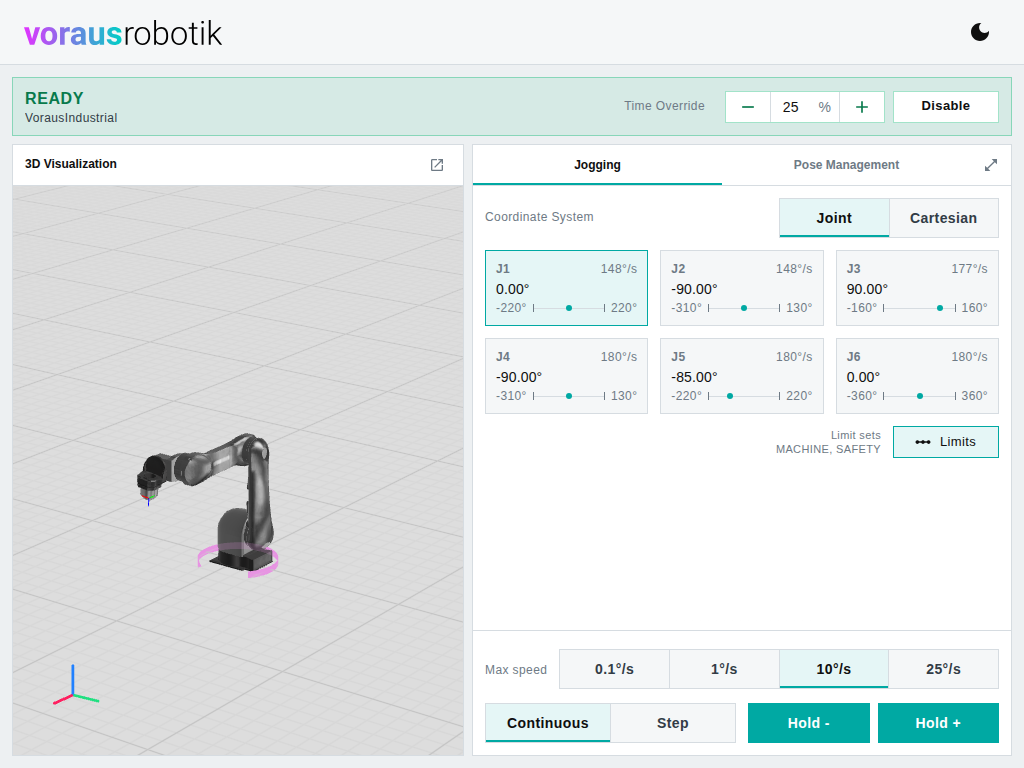Choose Step jogging mode
1024x768 pixels.
tap(673, 723)
